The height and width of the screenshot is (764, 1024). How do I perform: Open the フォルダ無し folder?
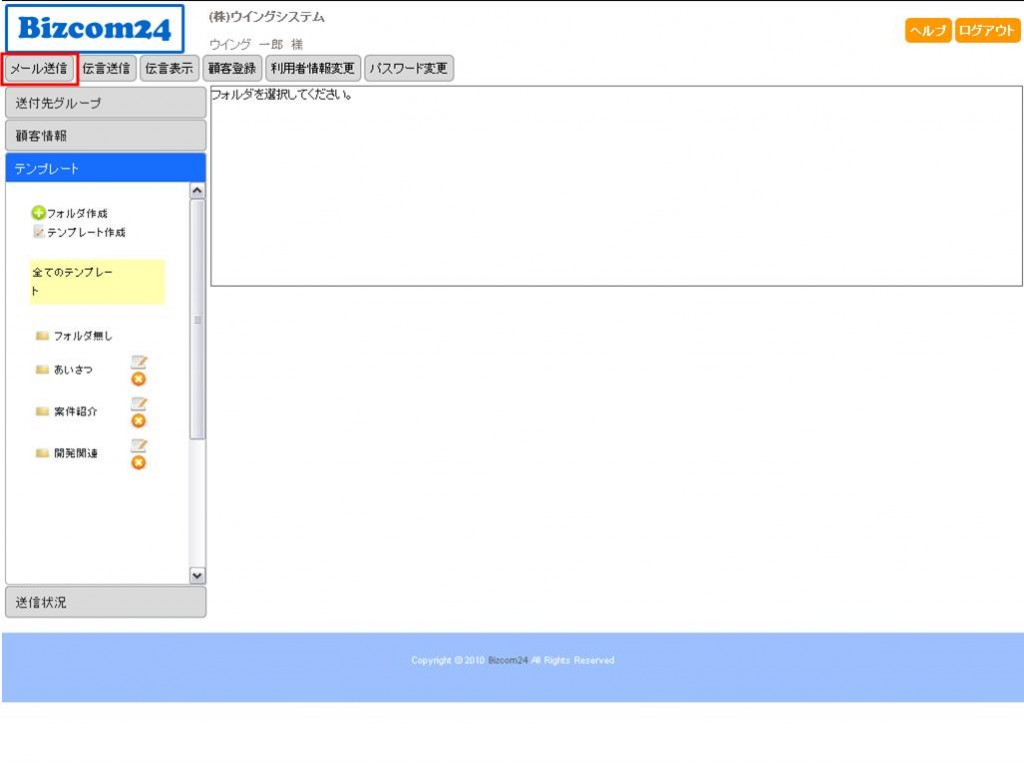pyautogui.click(x=82, y=336)
